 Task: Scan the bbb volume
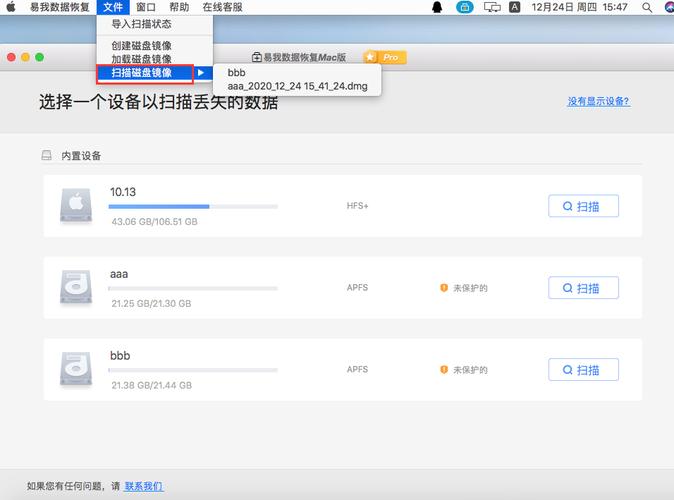(583, 370)
